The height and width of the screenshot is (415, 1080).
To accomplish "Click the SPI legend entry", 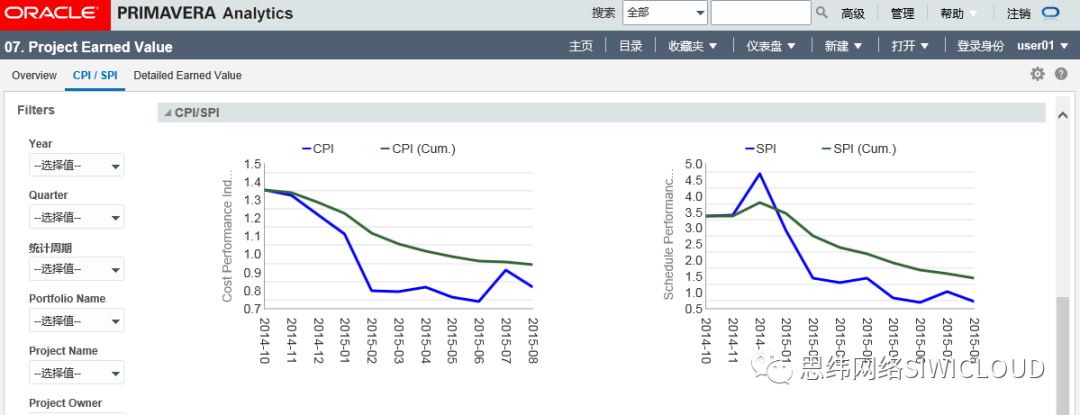I will click(760, 149).
